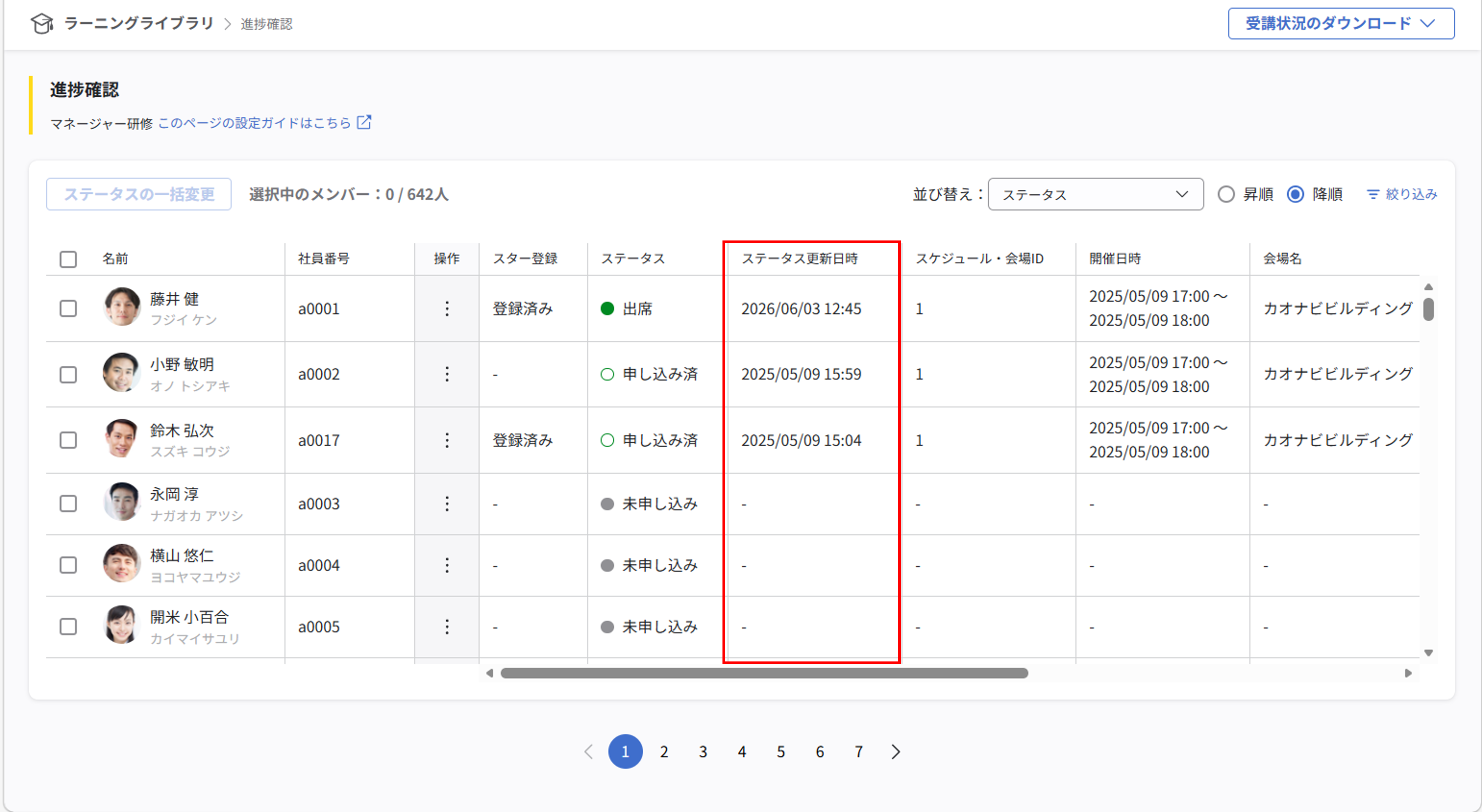Screen dimensions: 1482x812
Task: Check the box for 鈴木 弘次
Action: 68,441
